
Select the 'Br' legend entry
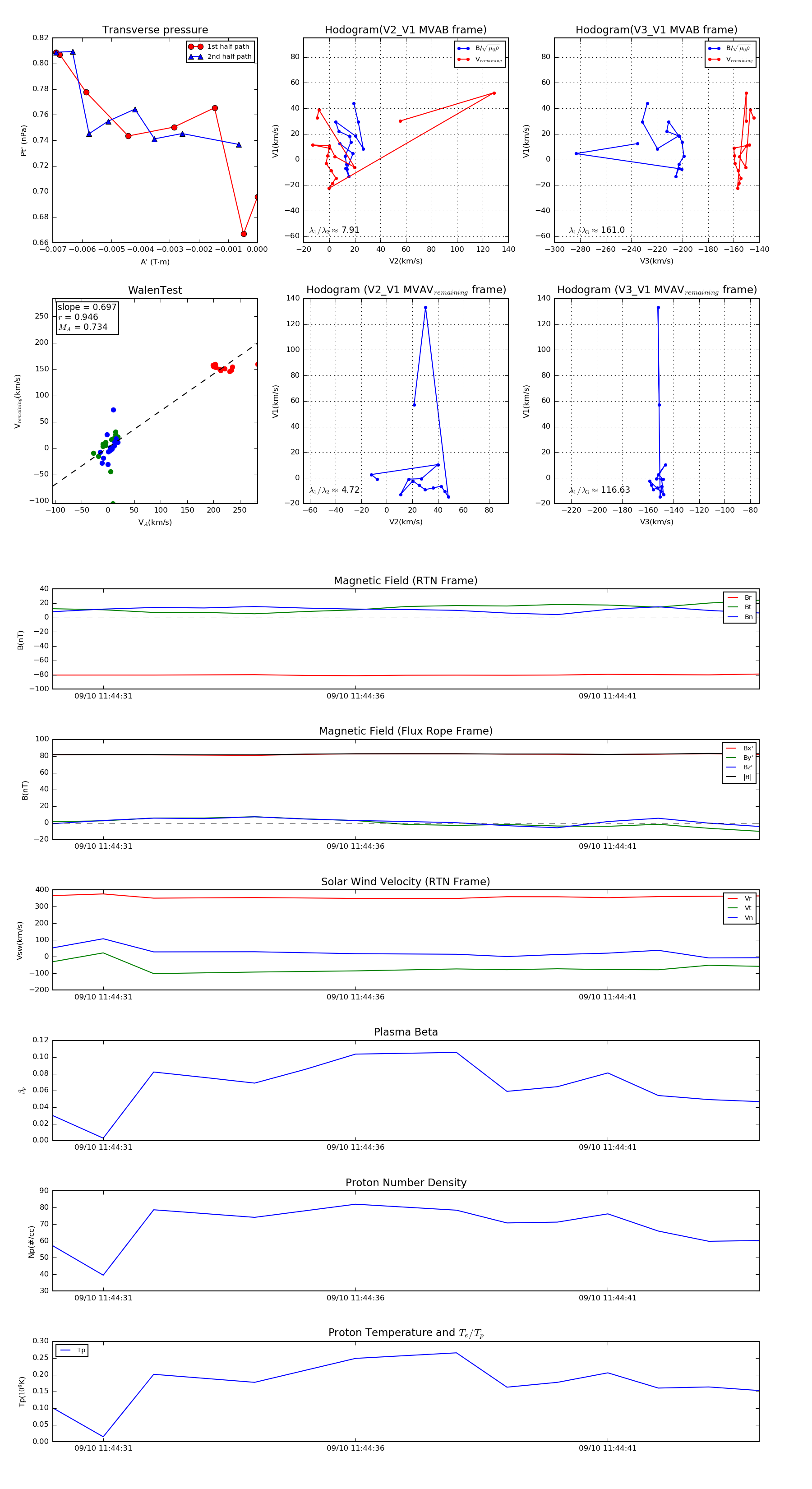(x=740, y=598)
